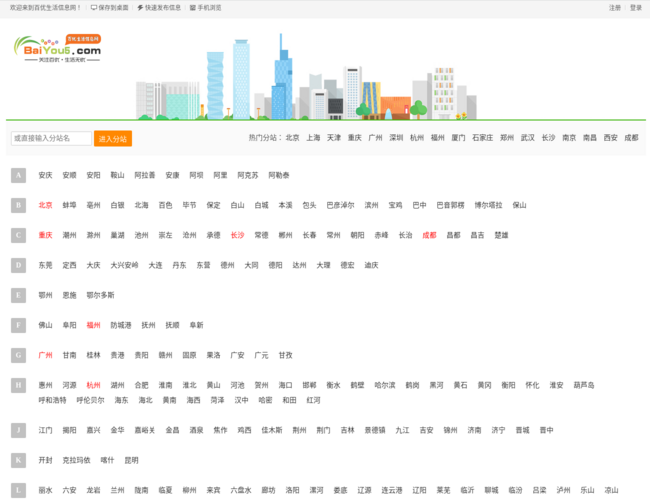Click red 广州 in the G row

[x=45, y=355]
